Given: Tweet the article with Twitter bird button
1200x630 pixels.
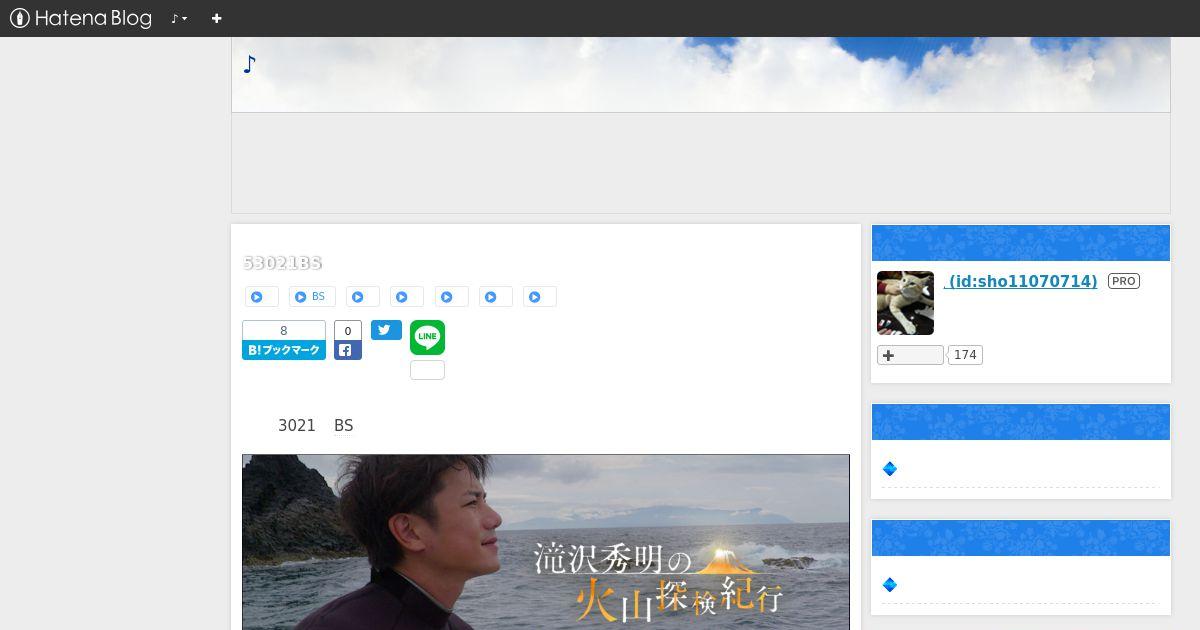Looking at the screenshot, I should tap(386, 330).
